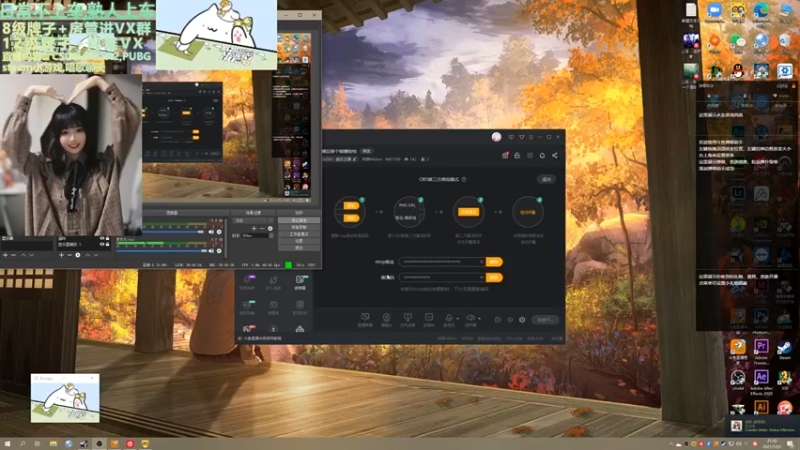Open the hamburger menu in streaming app title bar
The image size is (800, 450).
click(531, 137)
